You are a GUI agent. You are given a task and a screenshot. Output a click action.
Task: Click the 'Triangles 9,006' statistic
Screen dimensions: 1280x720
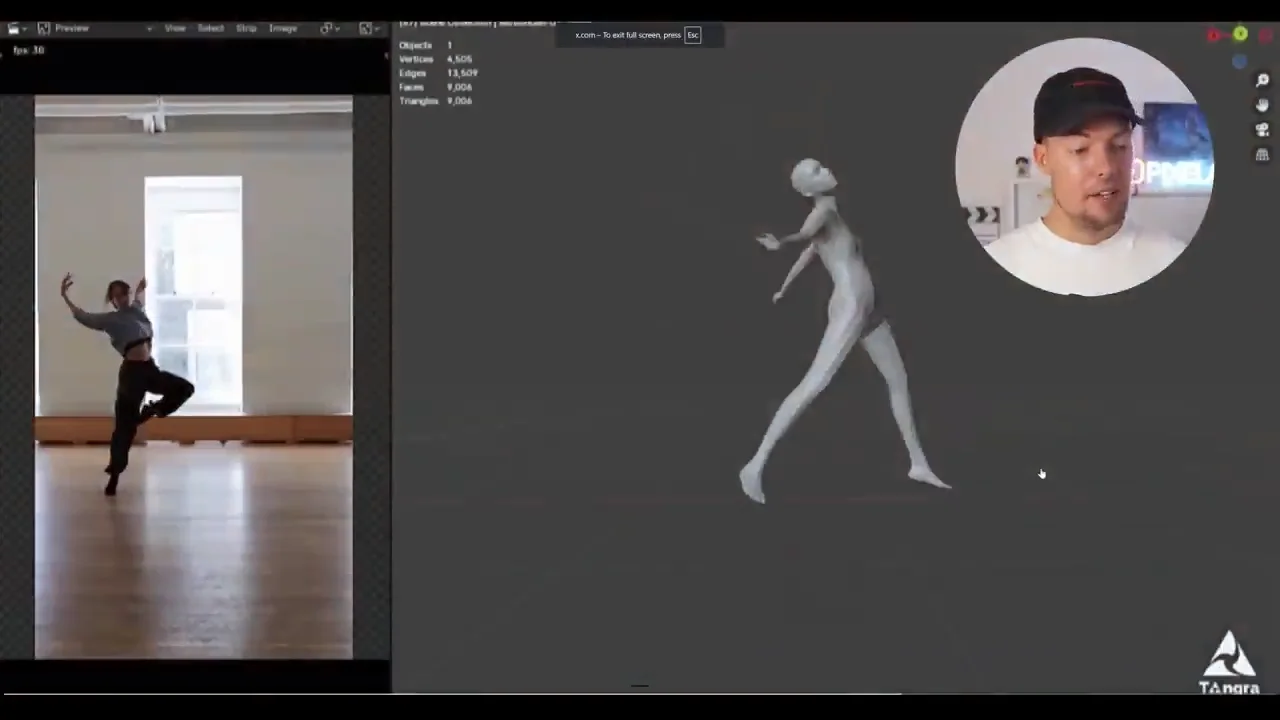tap(435, 101)
